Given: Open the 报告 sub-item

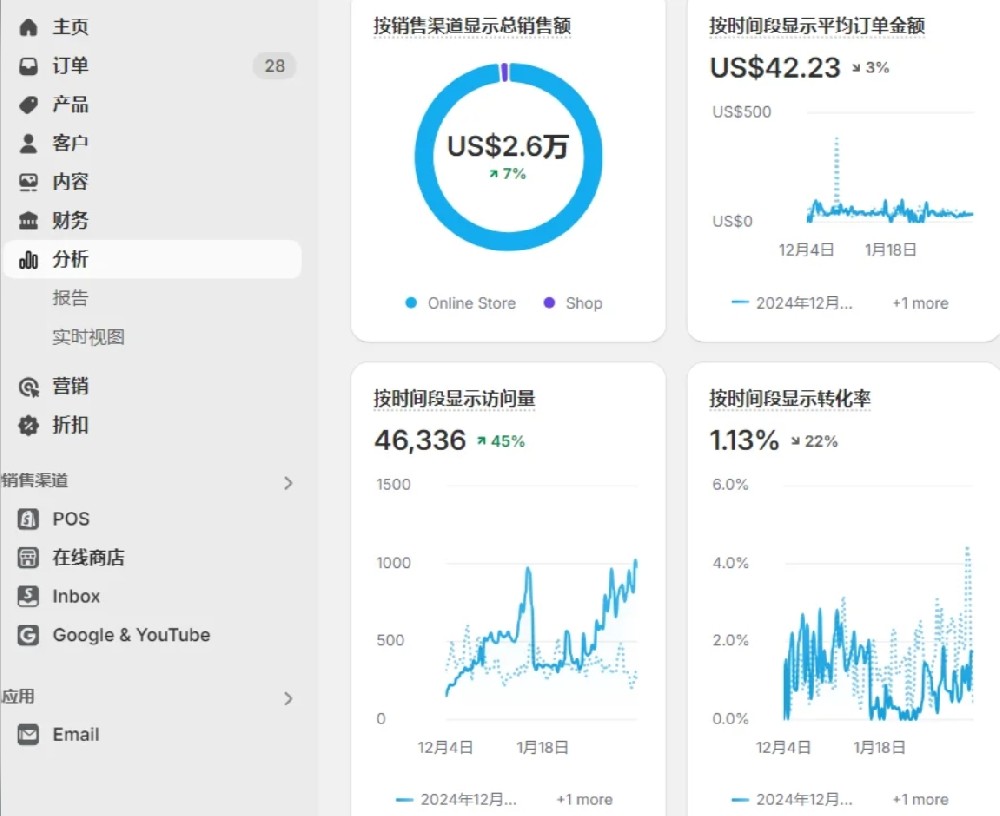Looking at the screenshot, I should coord(71,299).
